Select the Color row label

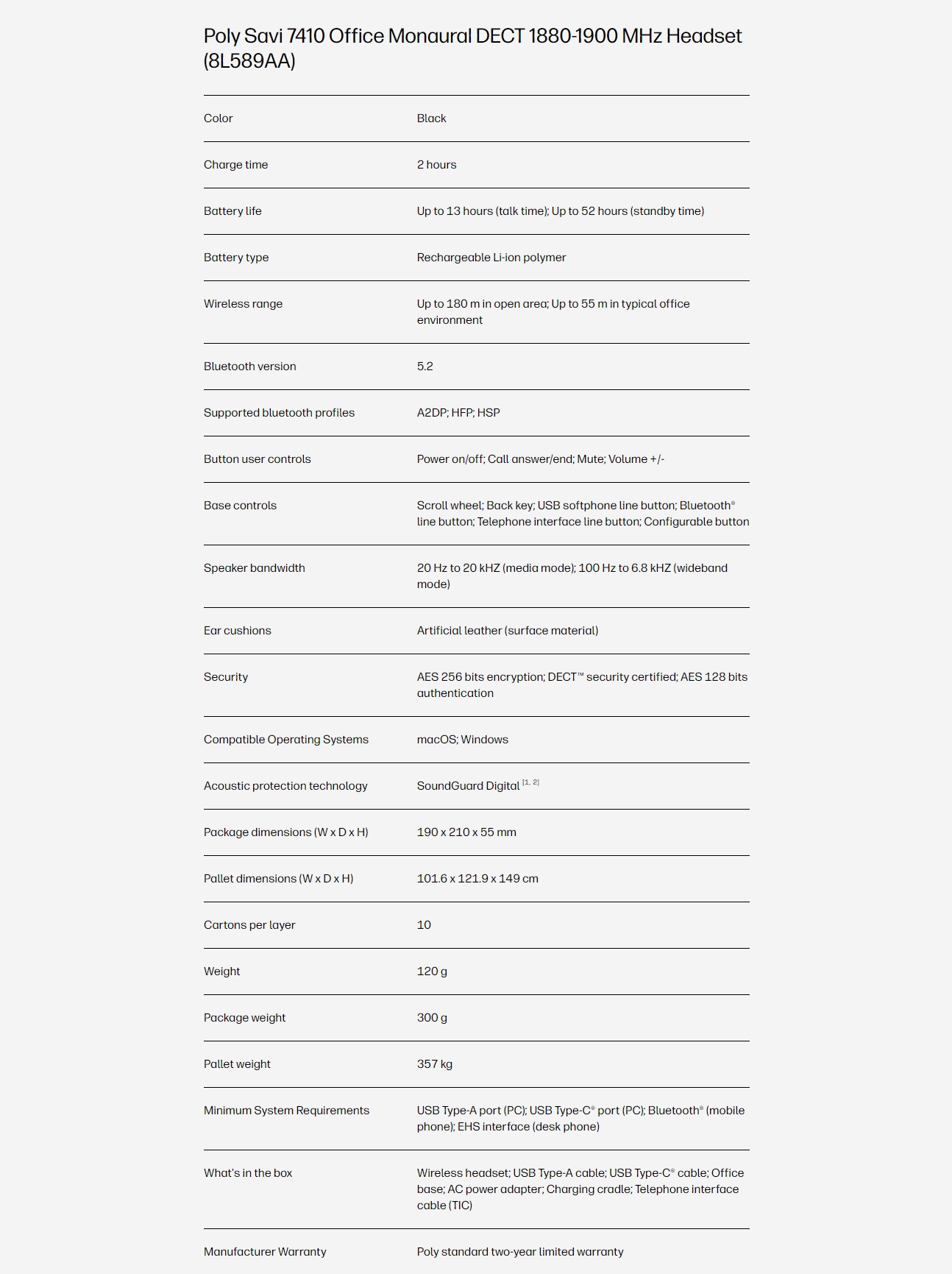pyautogui.click(x=218, y=118)
